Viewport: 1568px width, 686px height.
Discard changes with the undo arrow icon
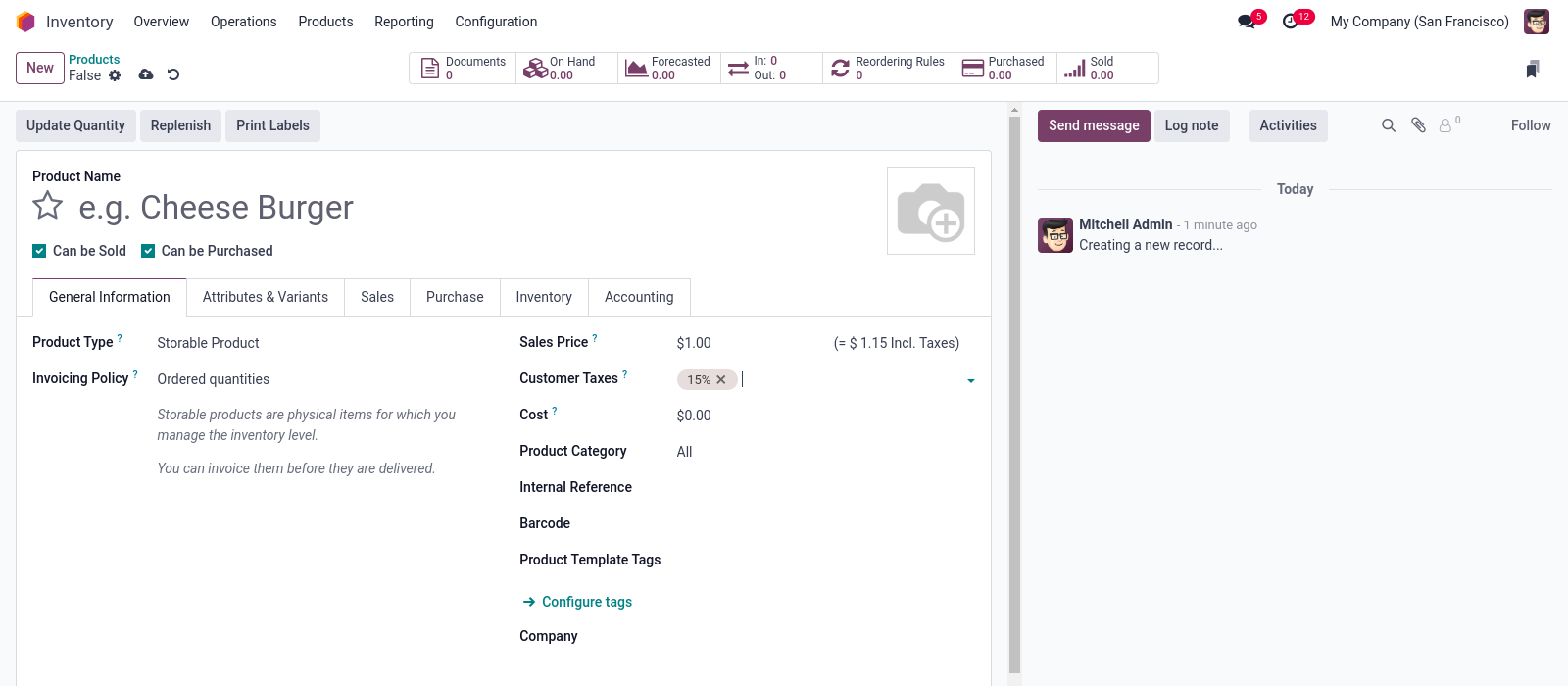point(173,74)
